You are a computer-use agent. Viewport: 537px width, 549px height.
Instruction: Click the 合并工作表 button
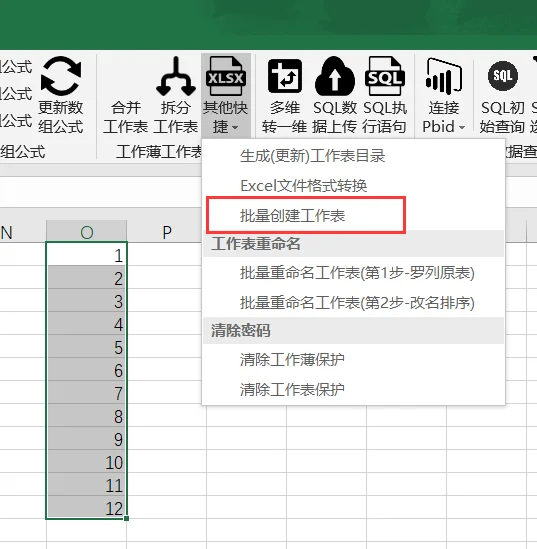[125, 117]
